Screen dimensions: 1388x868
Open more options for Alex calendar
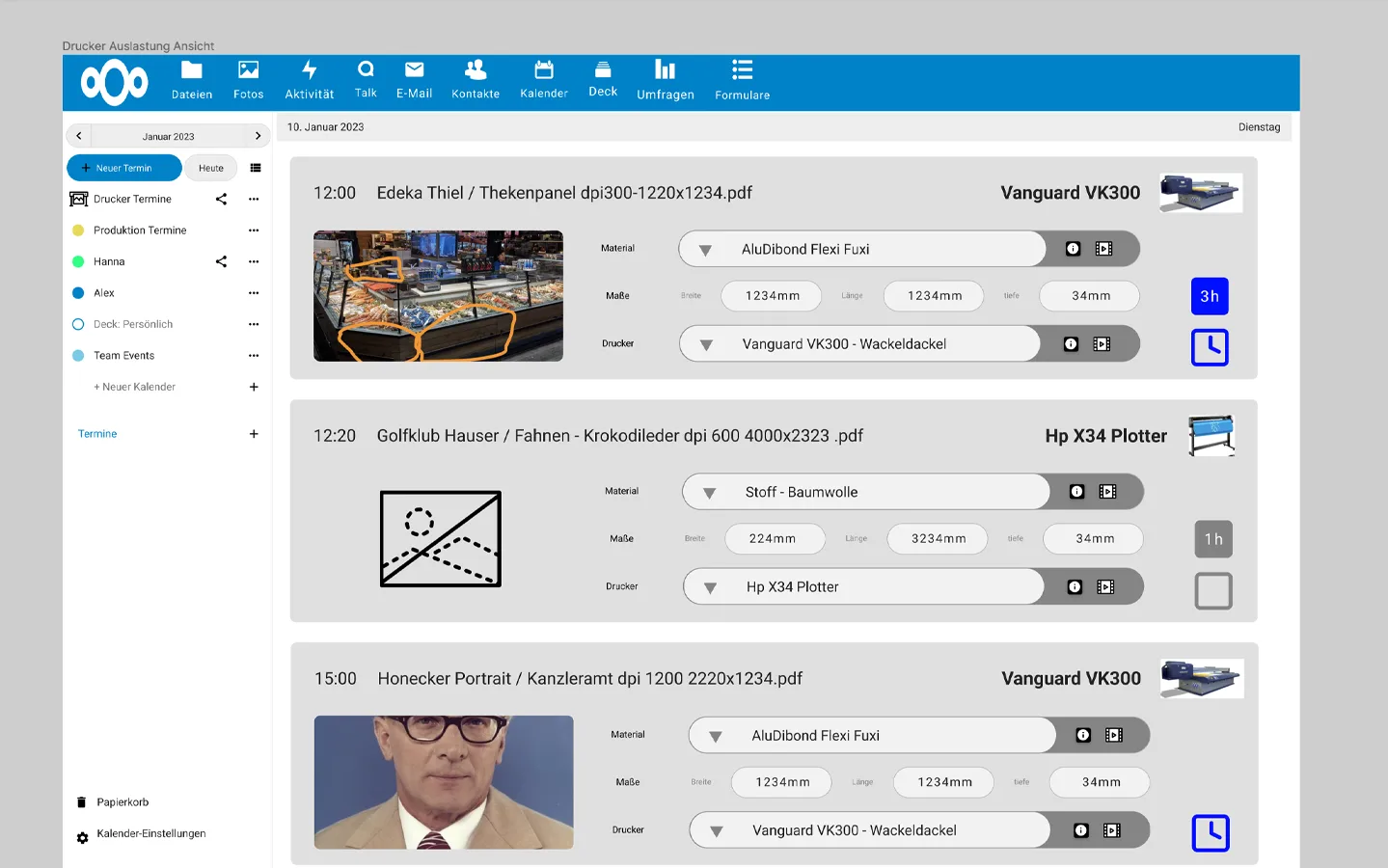pos(254,293)
